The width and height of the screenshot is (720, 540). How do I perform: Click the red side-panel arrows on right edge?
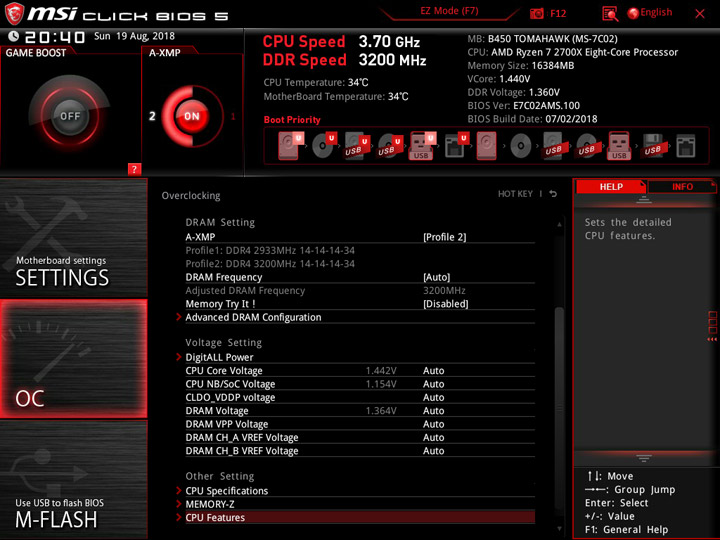(x=712, y=339)
